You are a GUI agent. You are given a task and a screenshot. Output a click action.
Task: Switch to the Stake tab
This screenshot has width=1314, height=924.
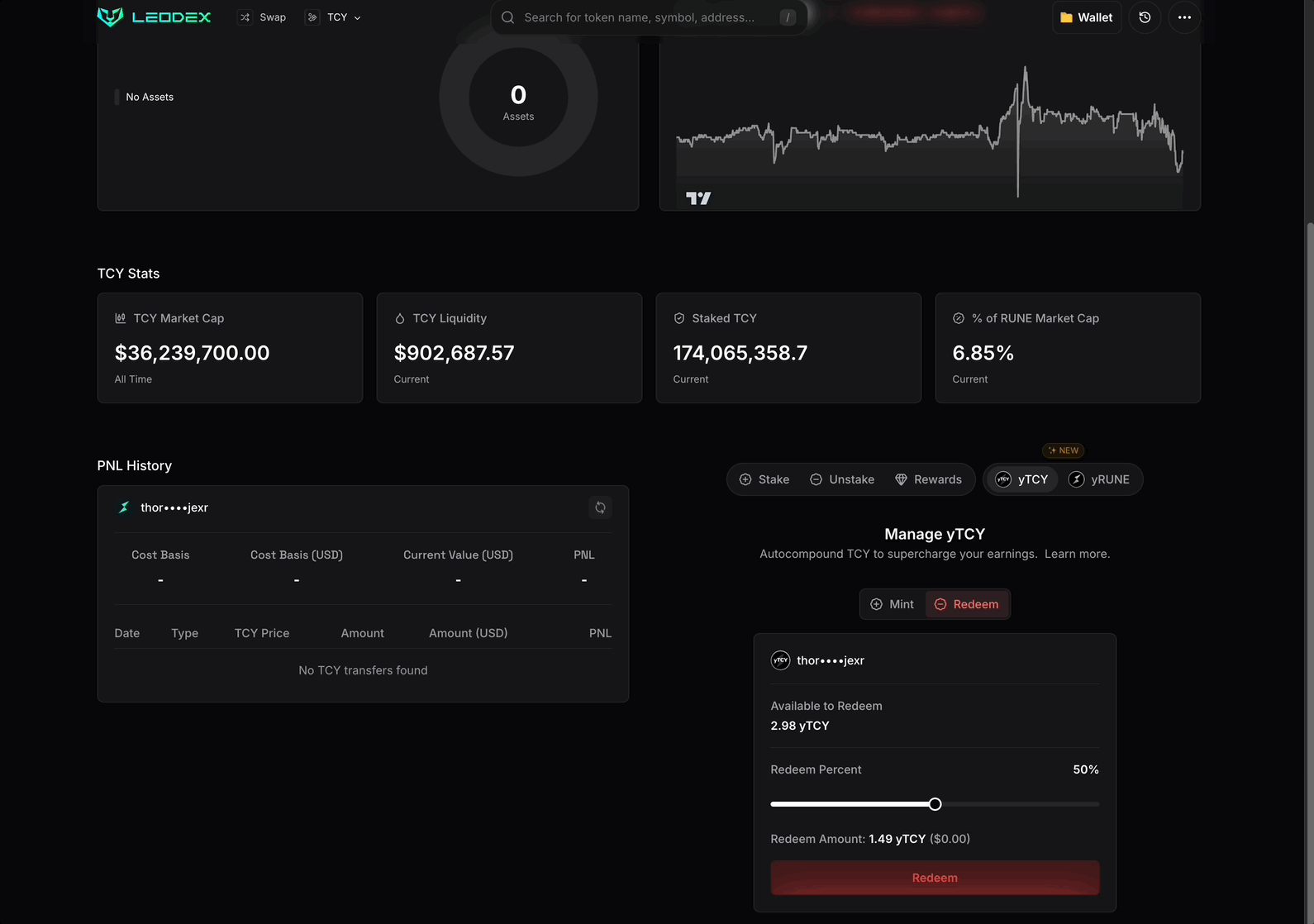pos(764,479)
